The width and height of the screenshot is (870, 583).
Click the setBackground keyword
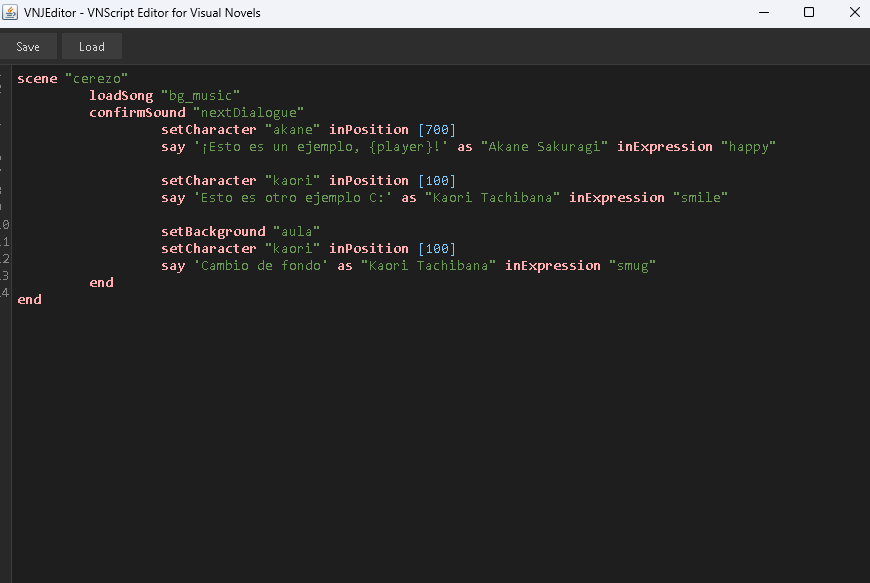(213, 231)
